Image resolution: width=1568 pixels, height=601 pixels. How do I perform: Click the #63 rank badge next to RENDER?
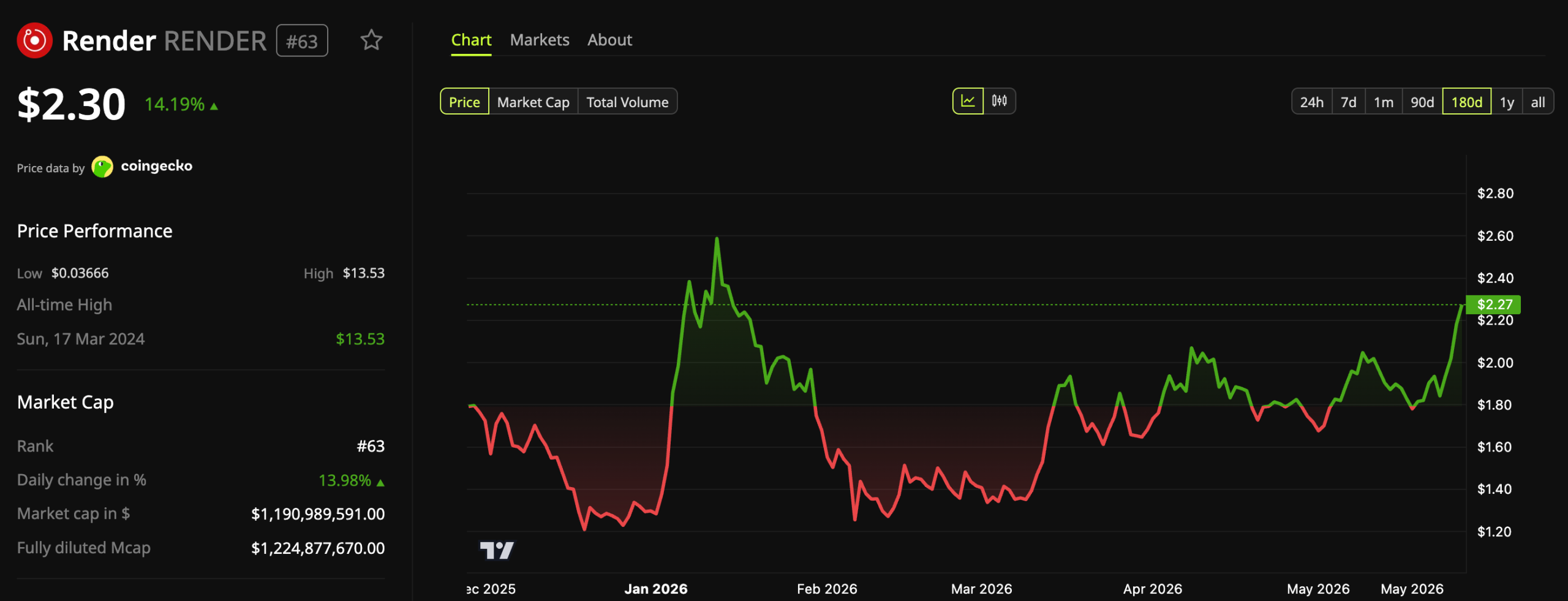tap(302, 41)
